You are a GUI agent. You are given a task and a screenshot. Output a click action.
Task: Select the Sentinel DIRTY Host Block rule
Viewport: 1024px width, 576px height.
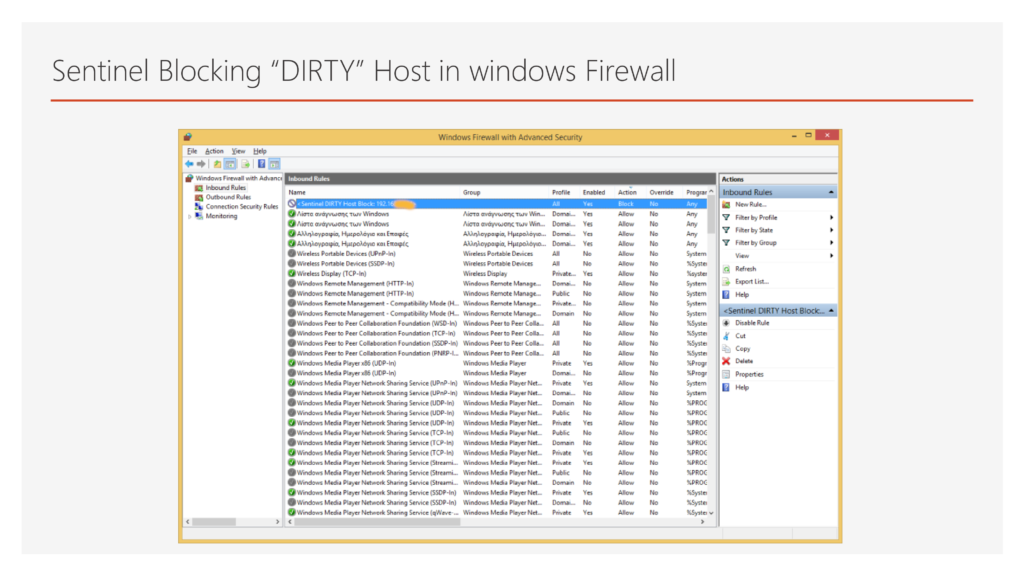coord(350,203)
